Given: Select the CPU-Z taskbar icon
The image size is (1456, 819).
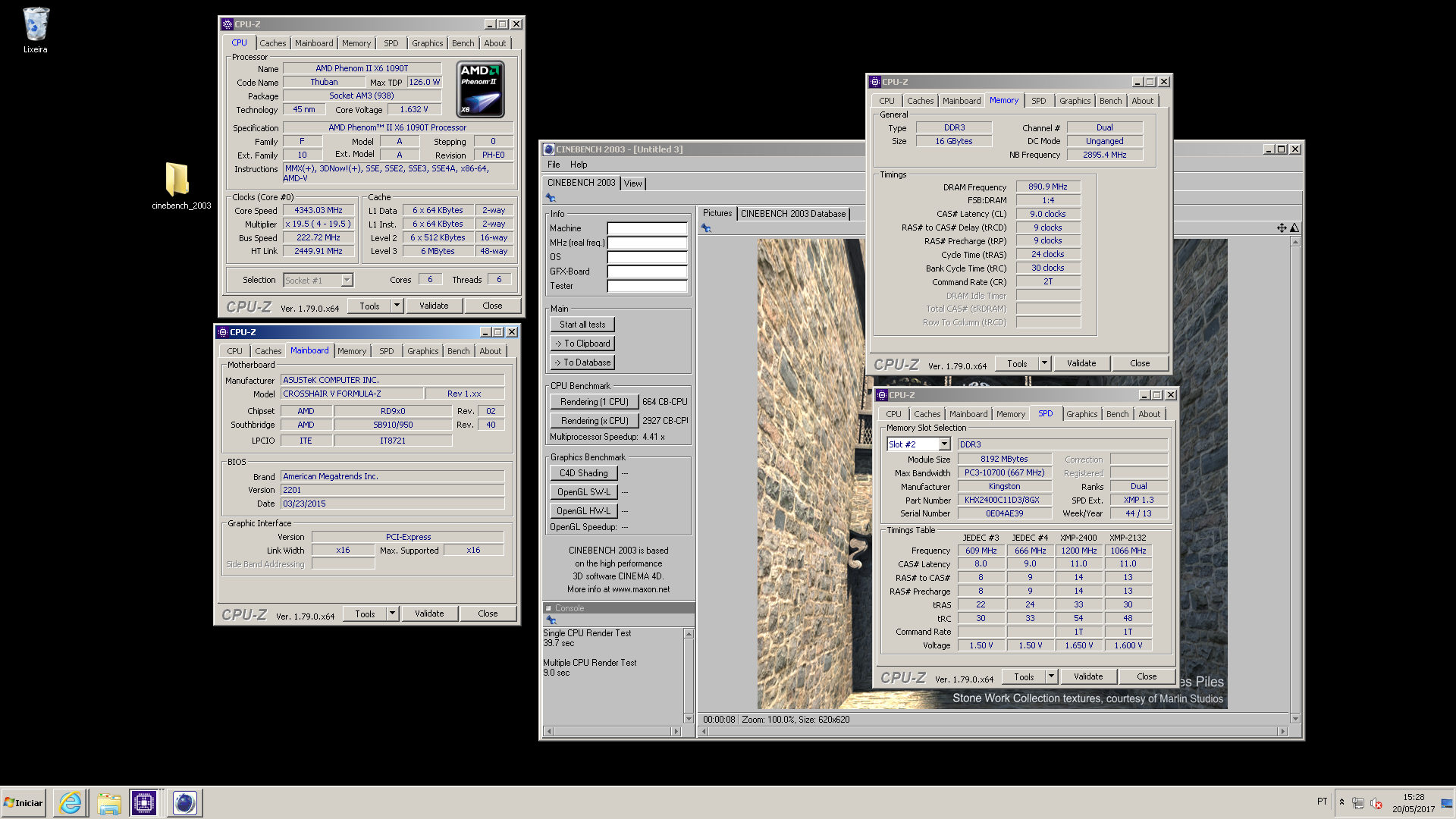Looking at the screenshot, I should coord(144,803).
